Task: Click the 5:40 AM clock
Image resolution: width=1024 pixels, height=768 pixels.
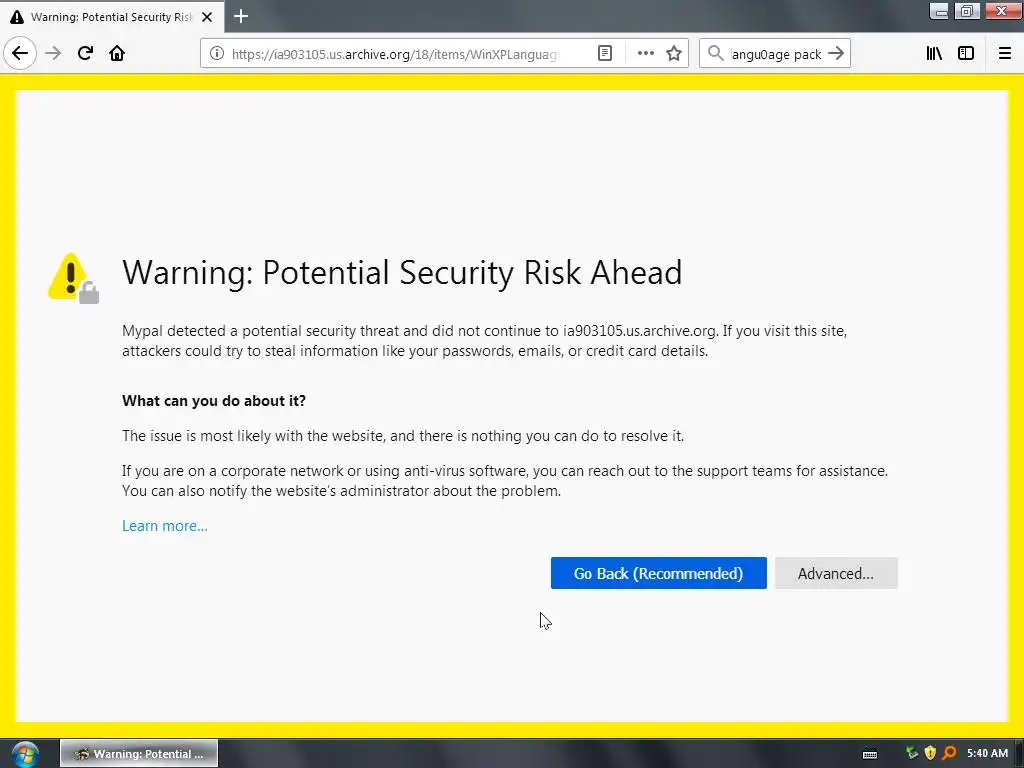Action: 987,753
